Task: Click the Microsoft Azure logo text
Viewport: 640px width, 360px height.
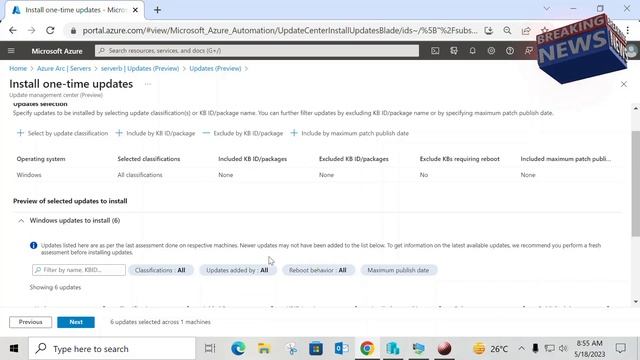Action: 57,51
